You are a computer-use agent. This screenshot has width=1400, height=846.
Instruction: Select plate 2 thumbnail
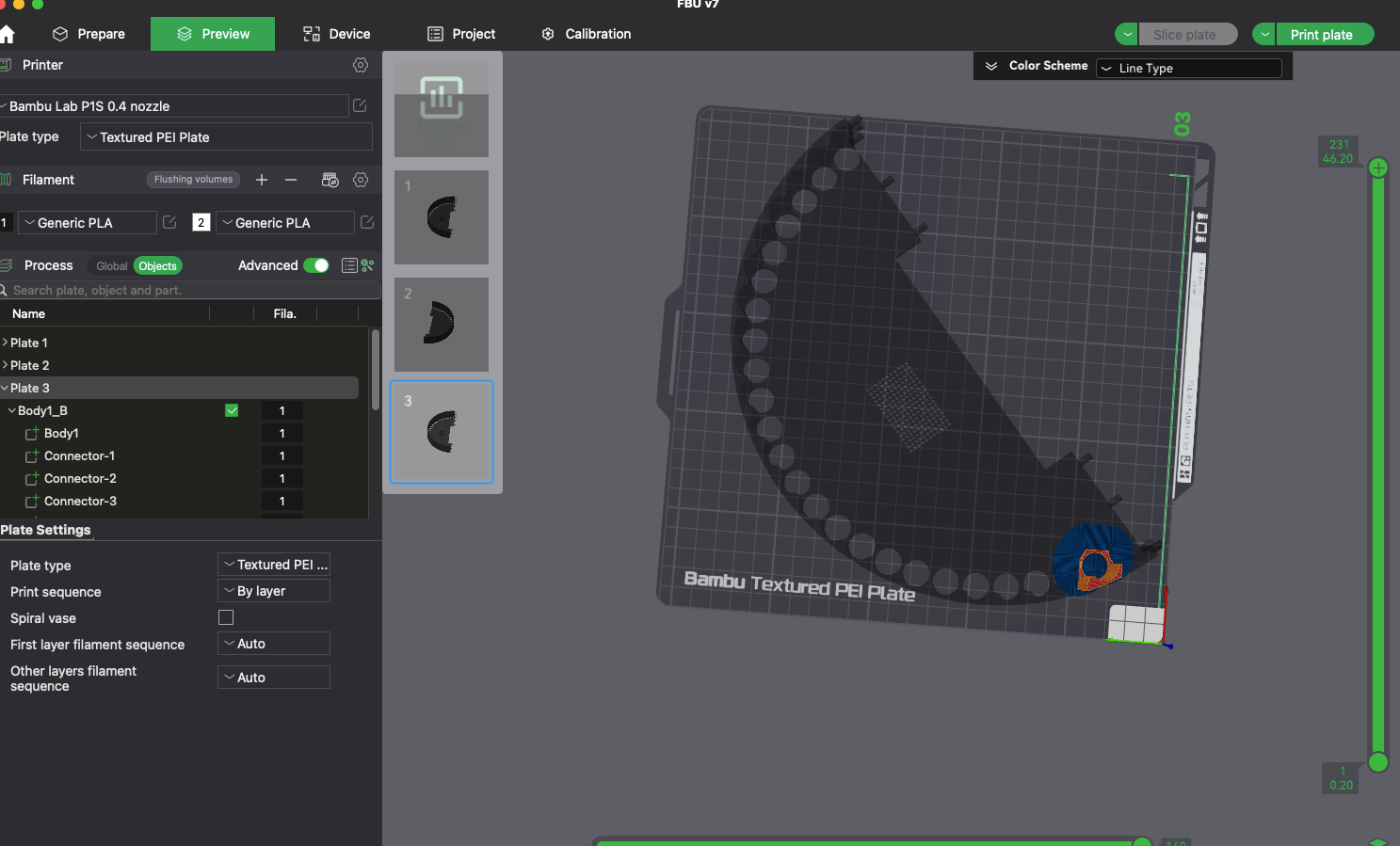pyautogui.click(x=442, y=325)
